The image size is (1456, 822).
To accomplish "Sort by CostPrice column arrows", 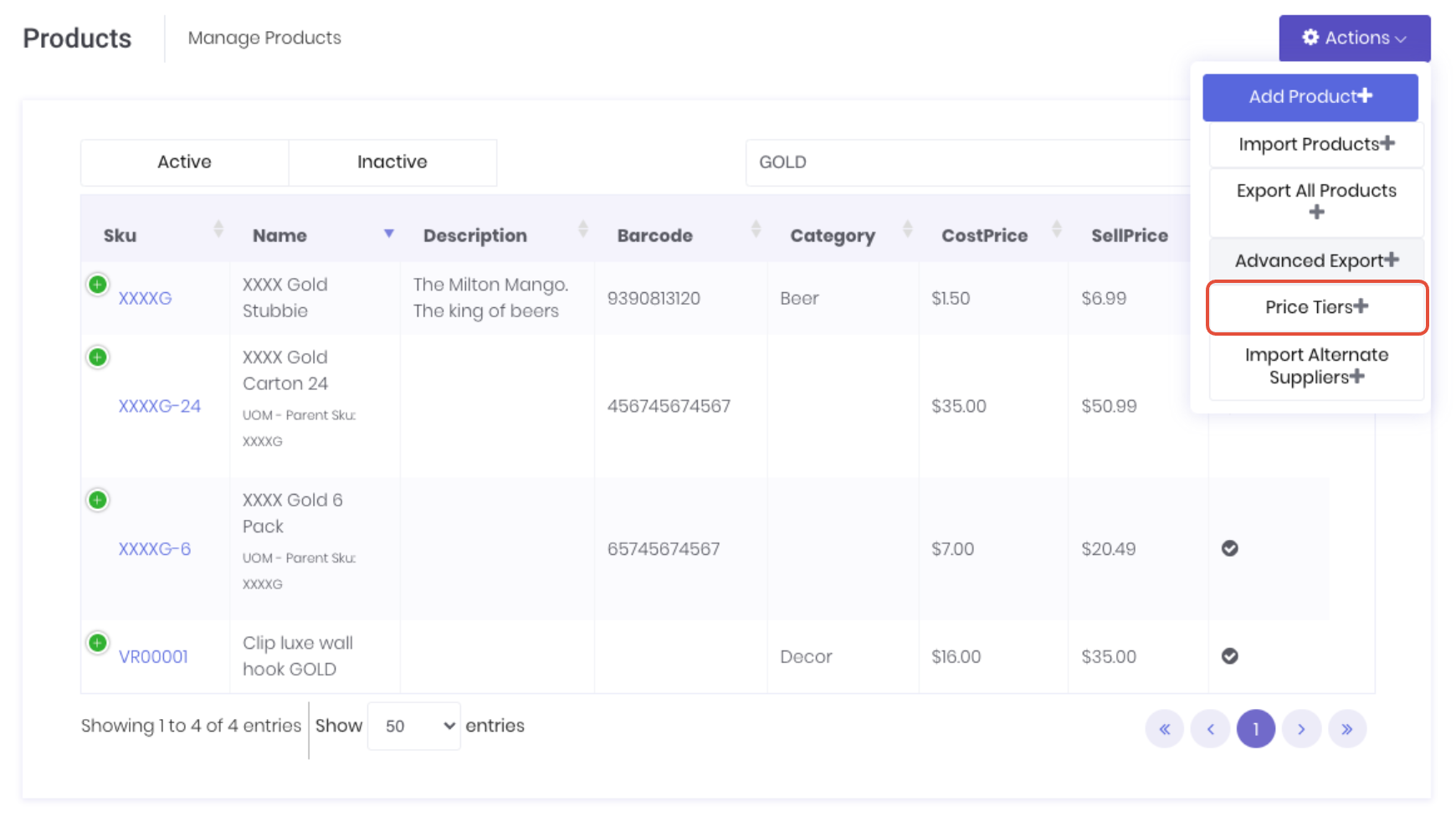I will click(1057, 229).
